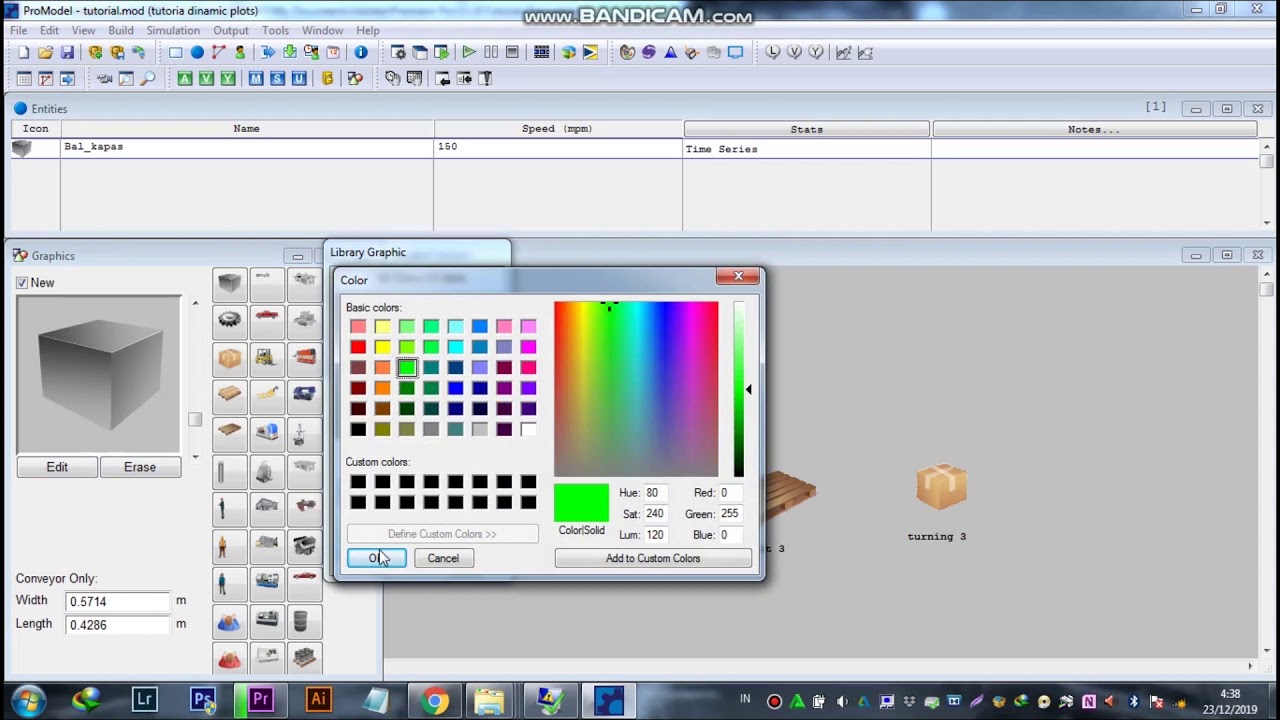
Task: Click the Notes... column header
Action: [x=1094, y=129]
